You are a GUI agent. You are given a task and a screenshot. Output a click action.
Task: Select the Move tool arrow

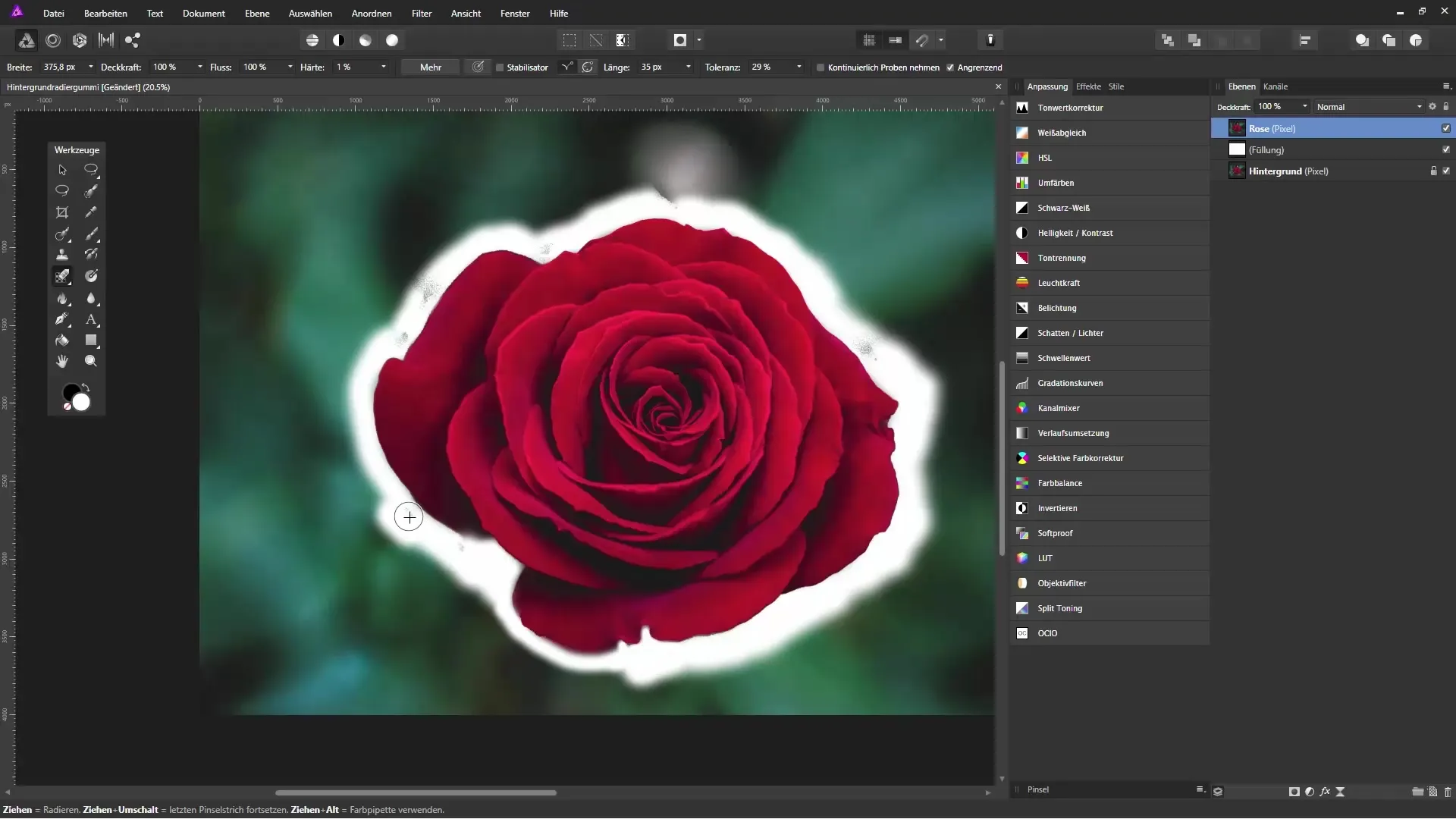coord(62,170)
